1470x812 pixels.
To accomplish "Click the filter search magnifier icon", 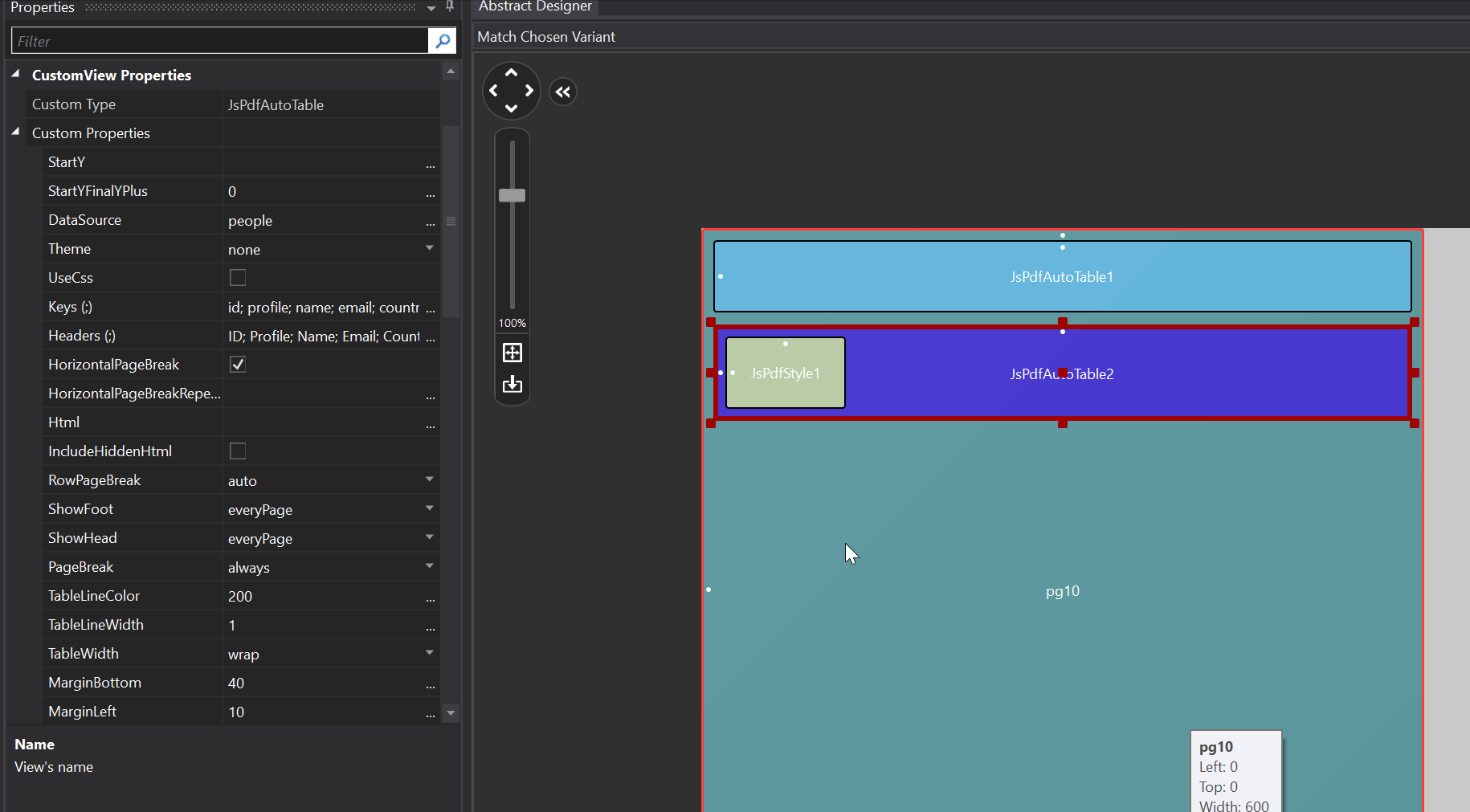I will coord(442,41).
